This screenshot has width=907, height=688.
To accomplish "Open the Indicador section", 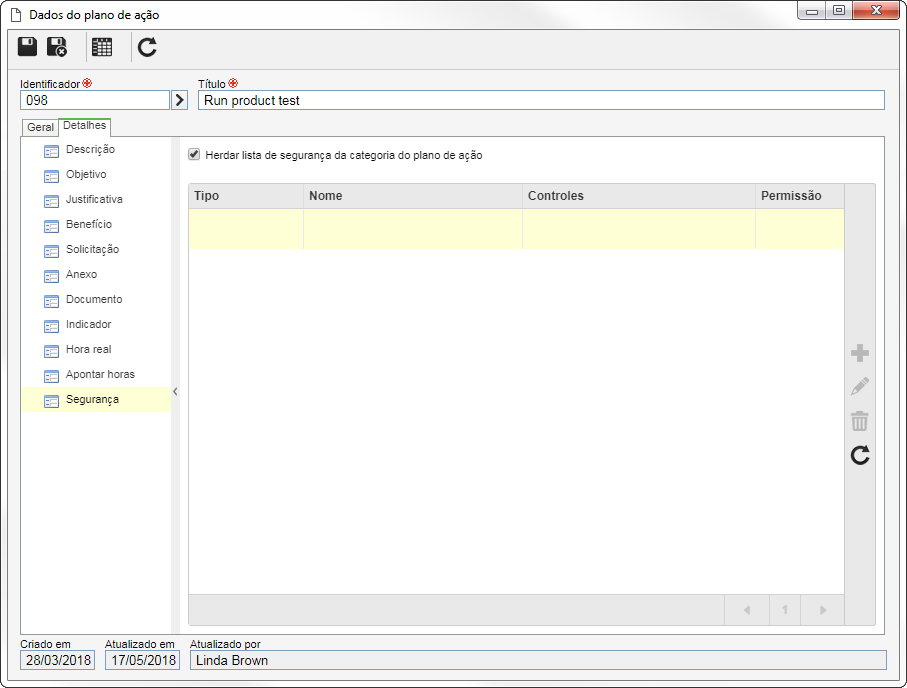I will point(89,324).
